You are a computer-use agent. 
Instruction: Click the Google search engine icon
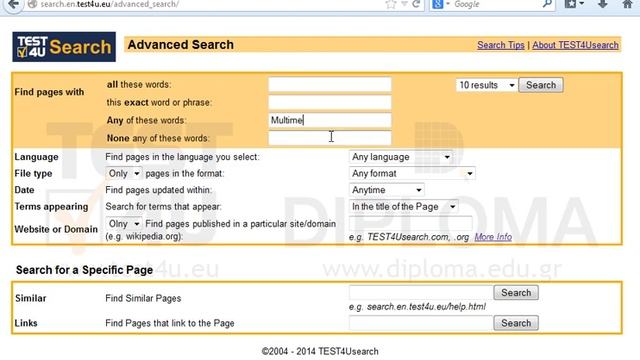click(437, 4)
